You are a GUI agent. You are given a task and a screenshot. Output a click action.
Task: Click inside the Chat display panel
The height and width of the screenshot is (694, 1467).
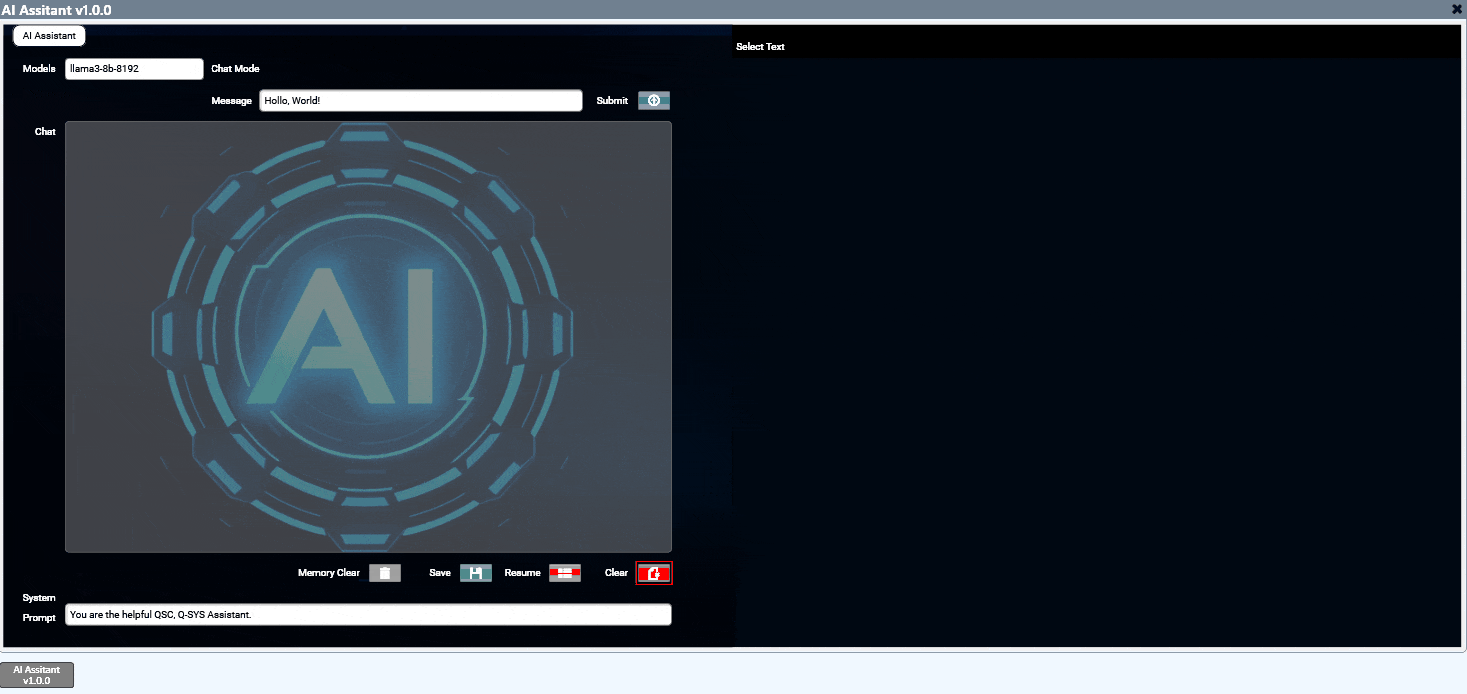368,480
